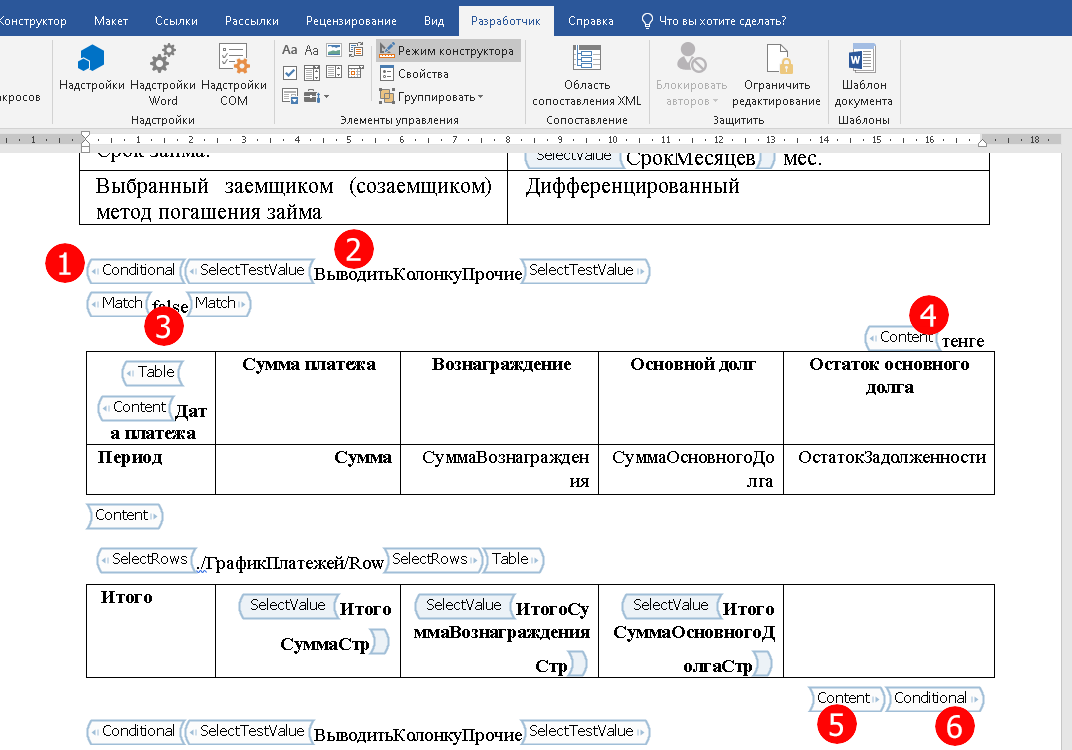Click the Дифференцированный cell text
1072x750 pixels.
coord(632,187)
